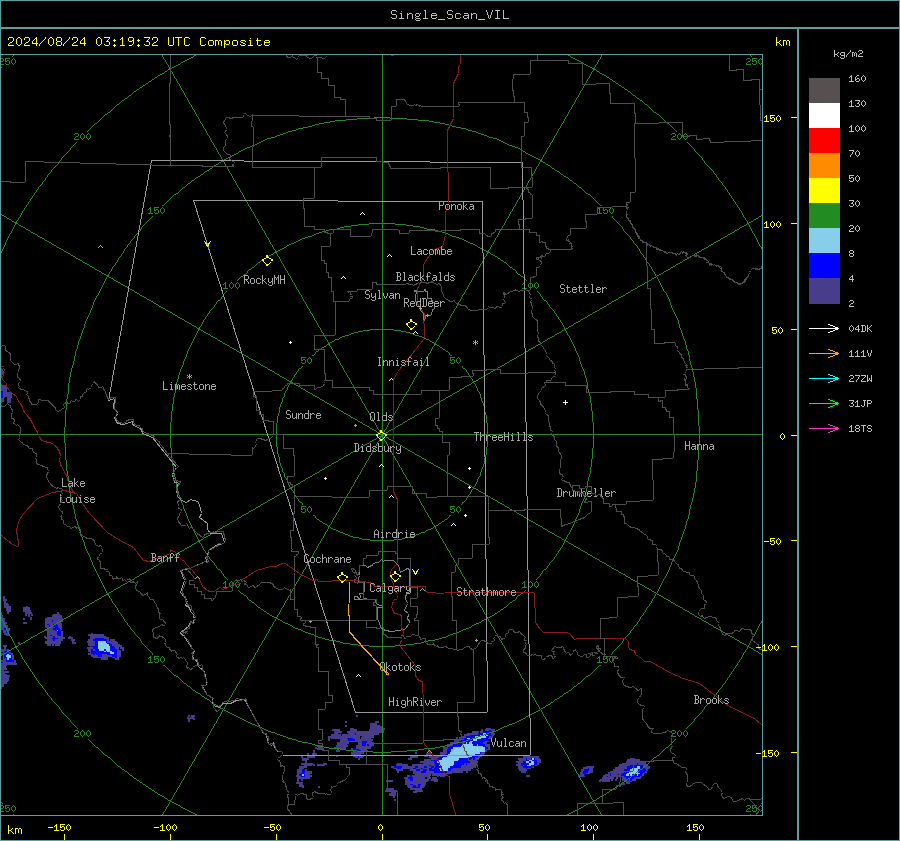Click the storm cell south of Banff at the 150 km ring
Screen dimensions: 900x841
tap(104, 647)
